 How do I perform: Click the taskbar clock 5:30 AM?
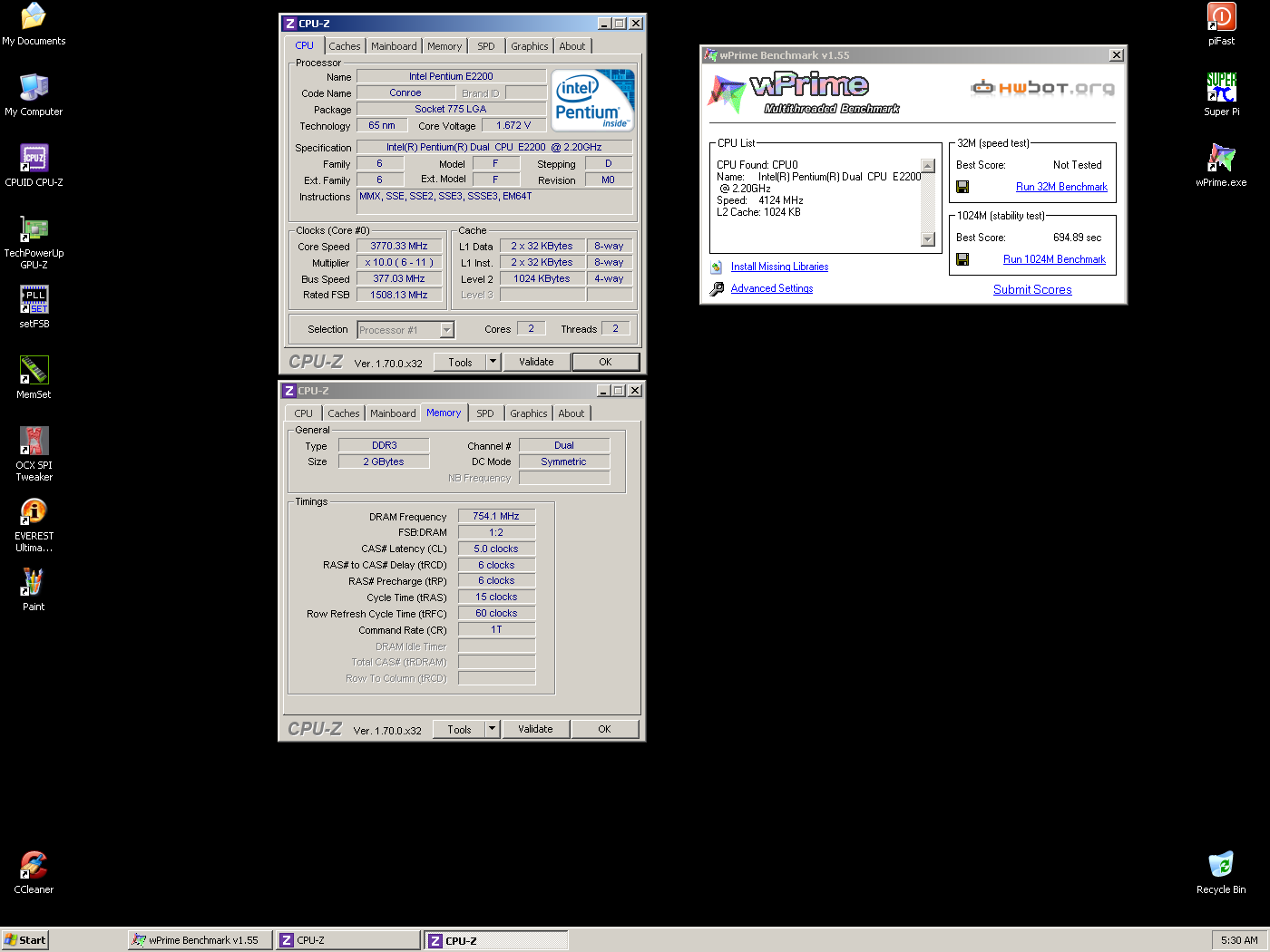1239,940
